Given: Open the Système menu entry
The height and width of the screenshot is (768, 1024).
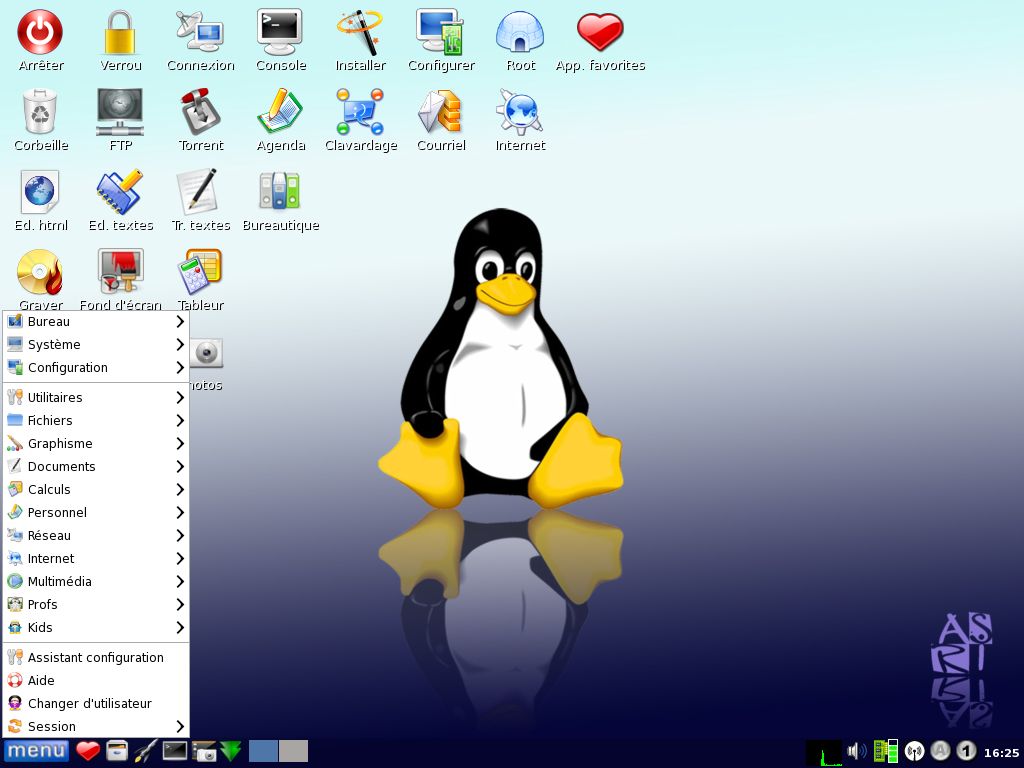Looking at the screenshot, I should (x=96, y=345).
